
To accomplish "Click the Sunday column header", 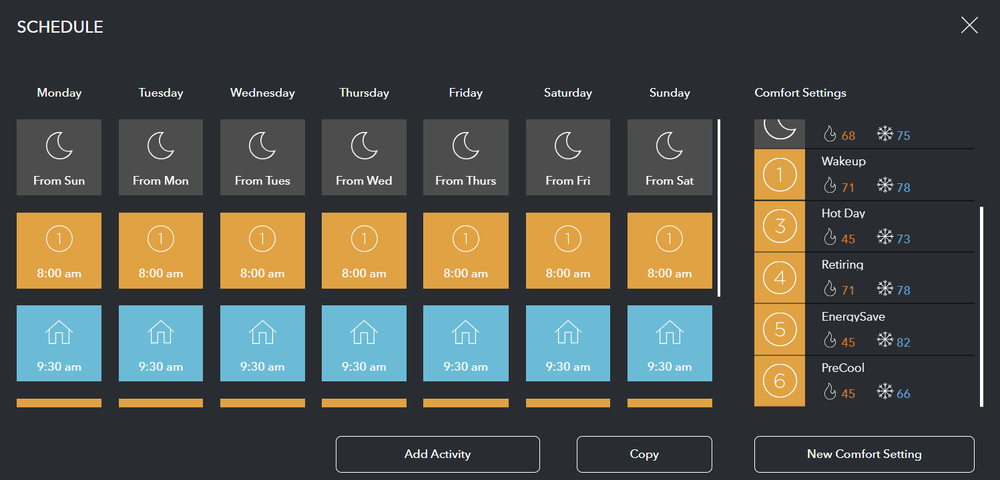I will tap(670, 93).
